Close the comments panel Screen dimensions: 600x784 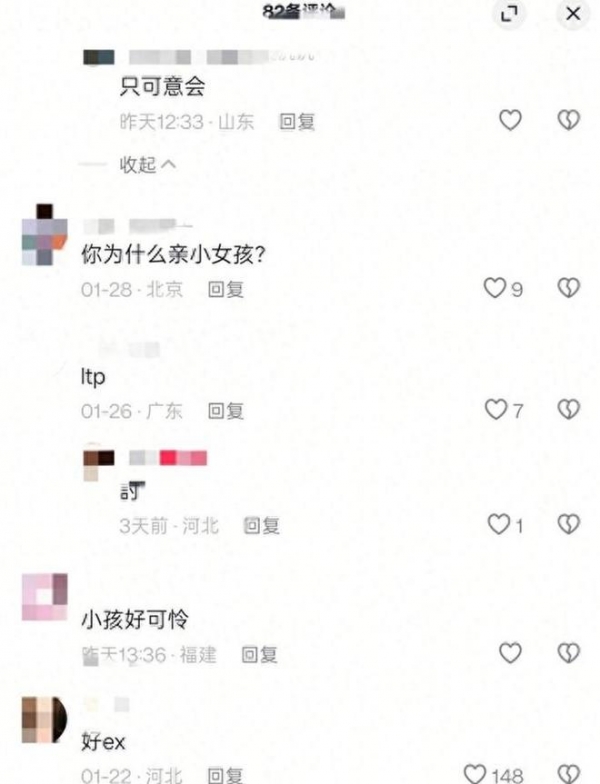[x=573, y=14]
